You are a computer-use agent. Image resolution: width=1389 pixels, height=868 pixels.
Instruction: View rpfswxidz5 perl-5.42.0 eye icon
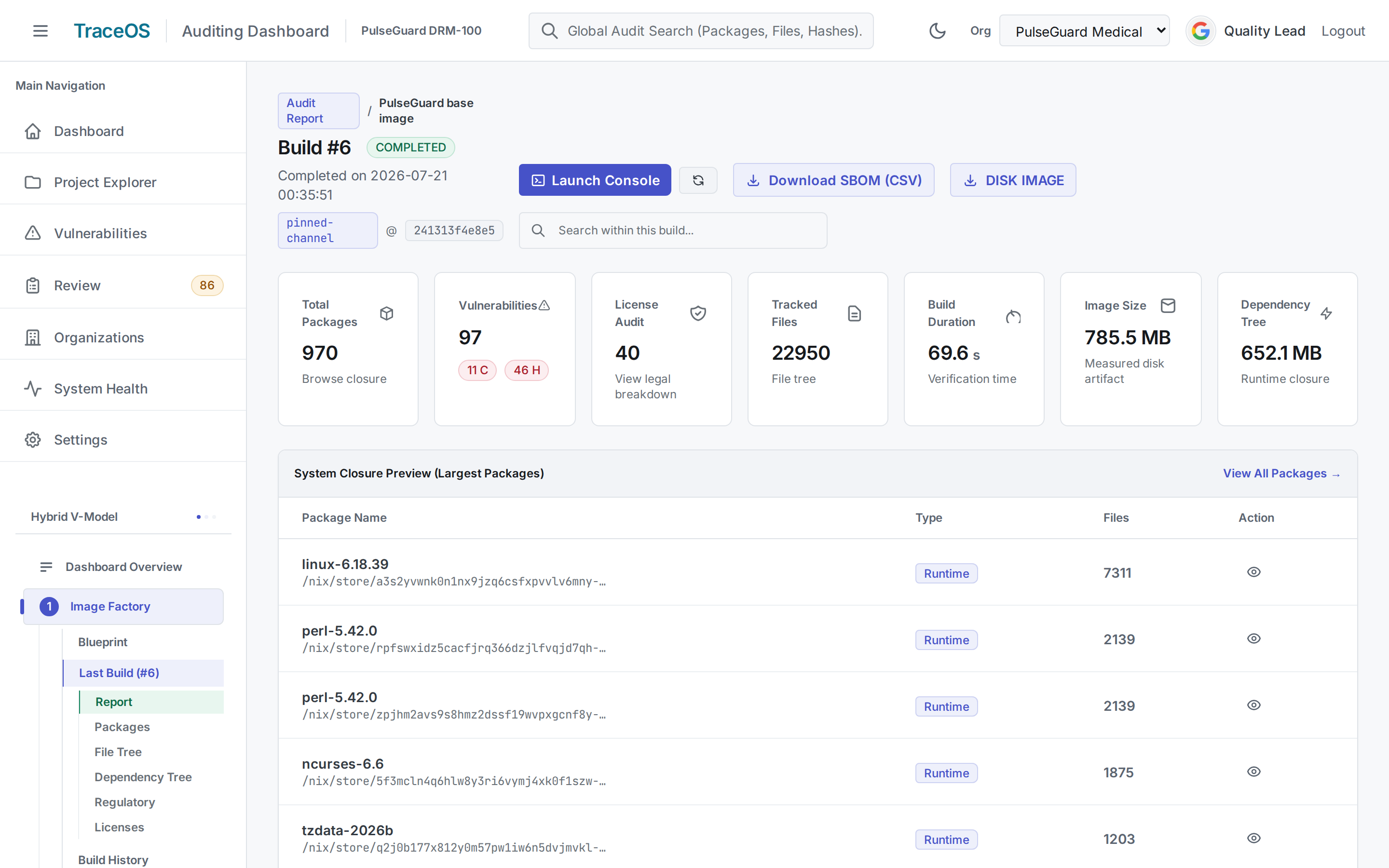tap(1253, 638)
